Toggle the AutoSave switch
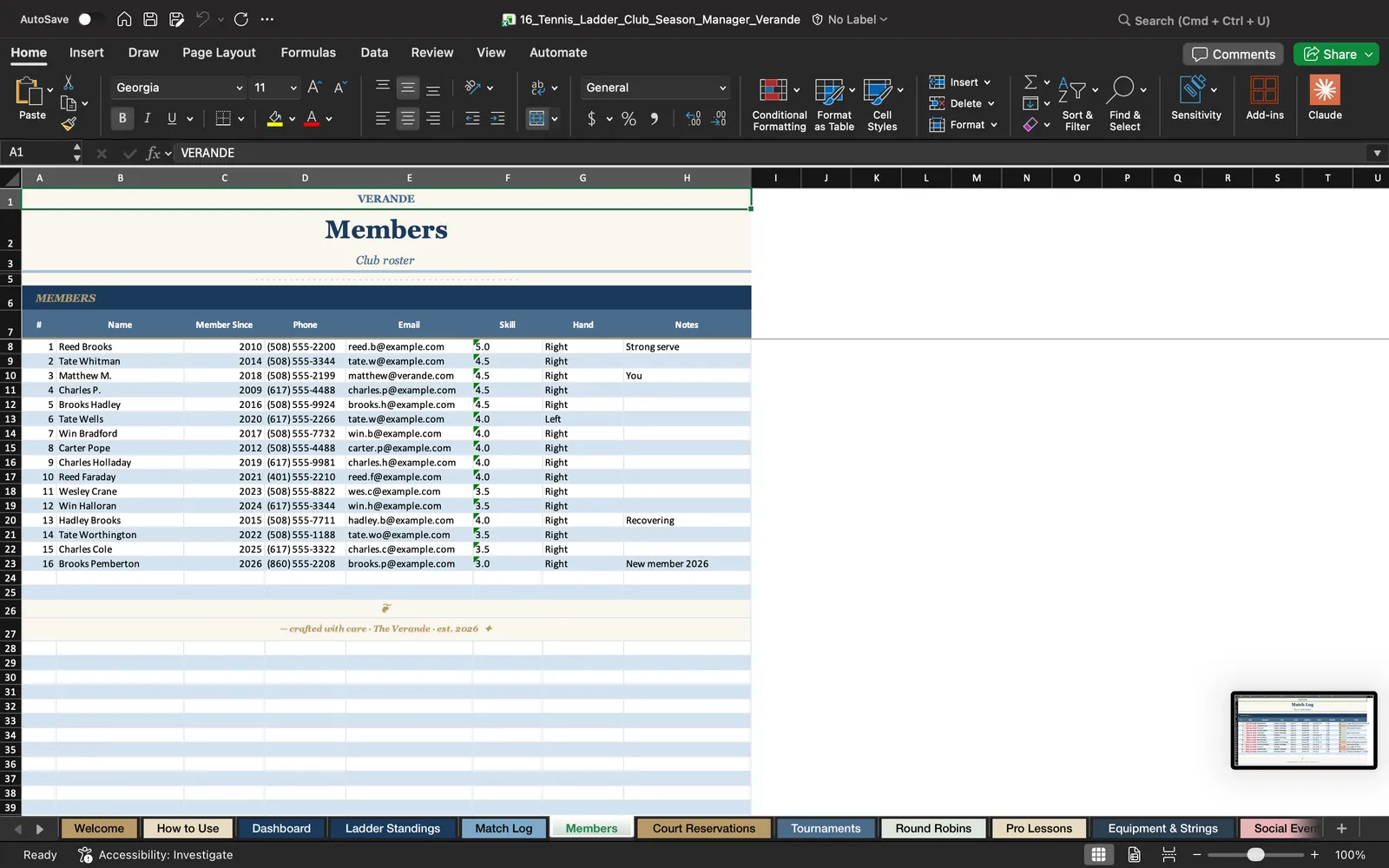This screenshot has width=1389, height=868. (89, 19)
